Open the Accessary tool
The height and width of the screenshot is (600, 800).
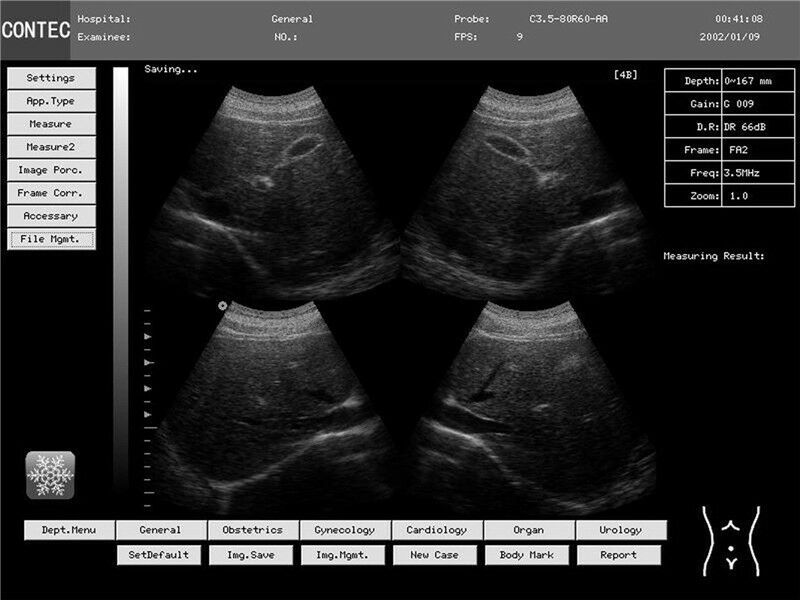point(51,215)
